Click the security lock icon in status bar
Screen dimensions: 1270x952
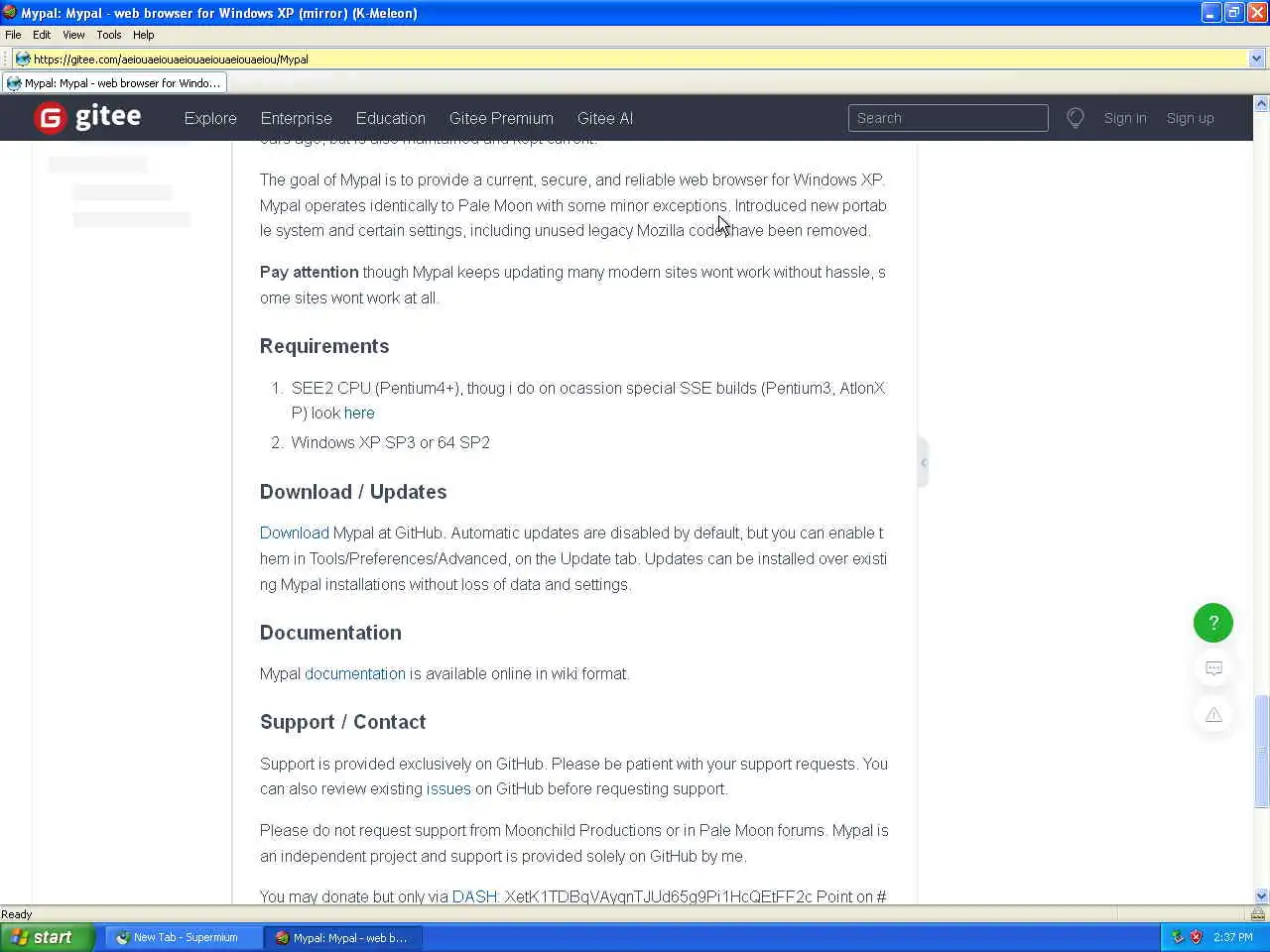click(x=1258, y=914)
